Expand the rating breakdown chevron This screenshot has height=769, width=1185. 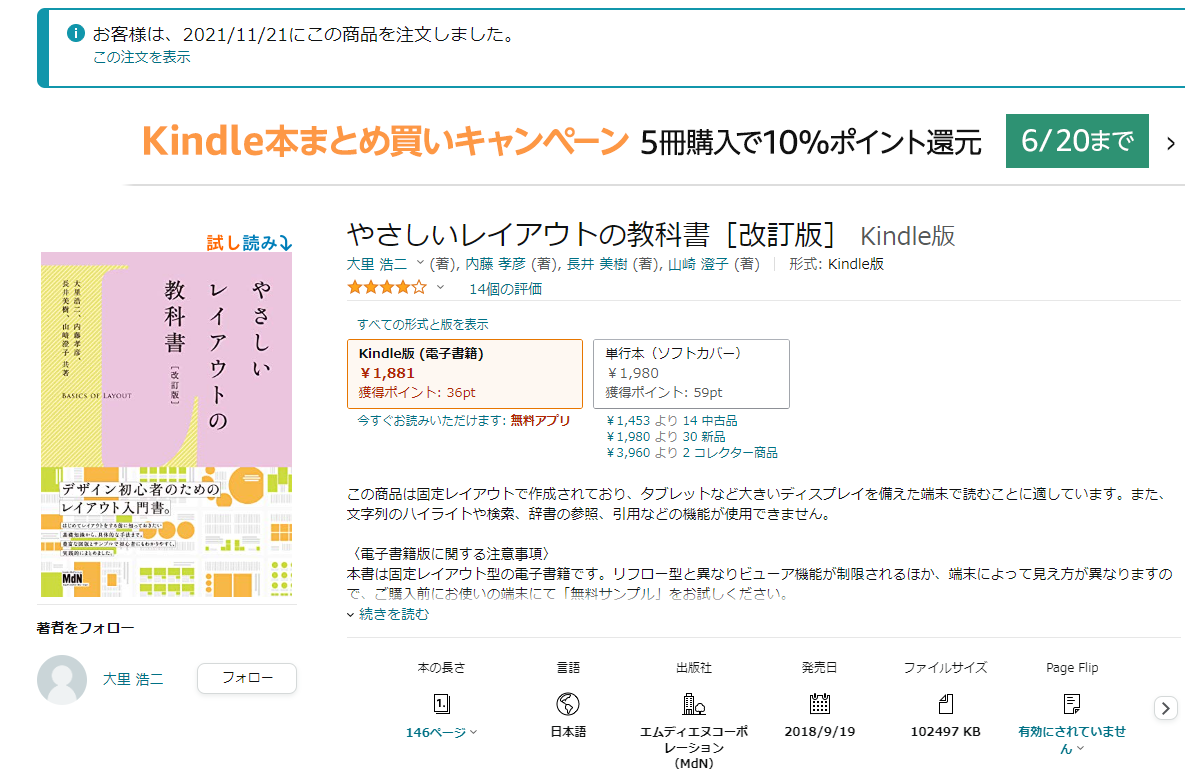pos(441,288)
